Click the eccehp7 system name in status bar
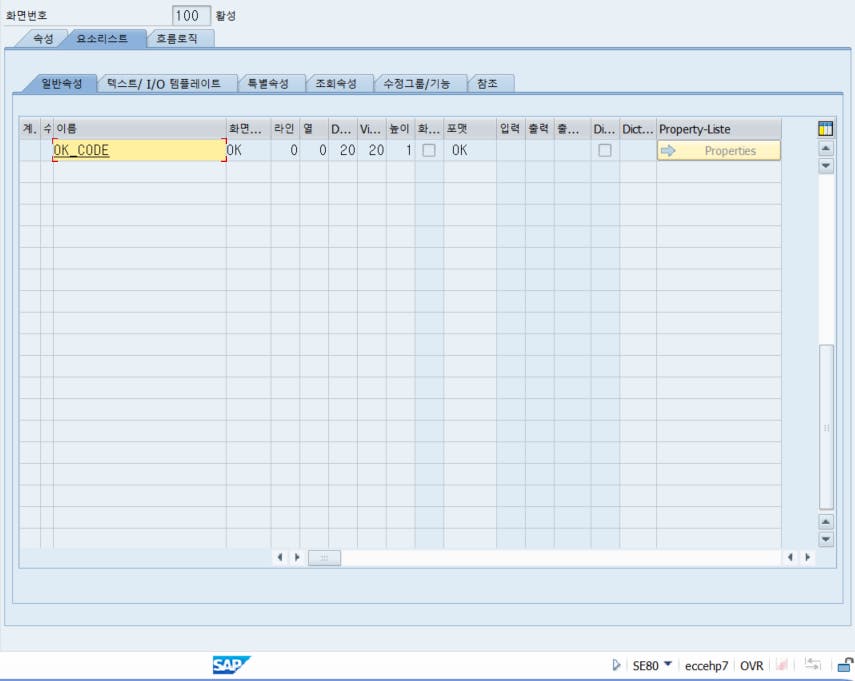Viewport: 855px width, 681px height. click(x=706, y=665)
